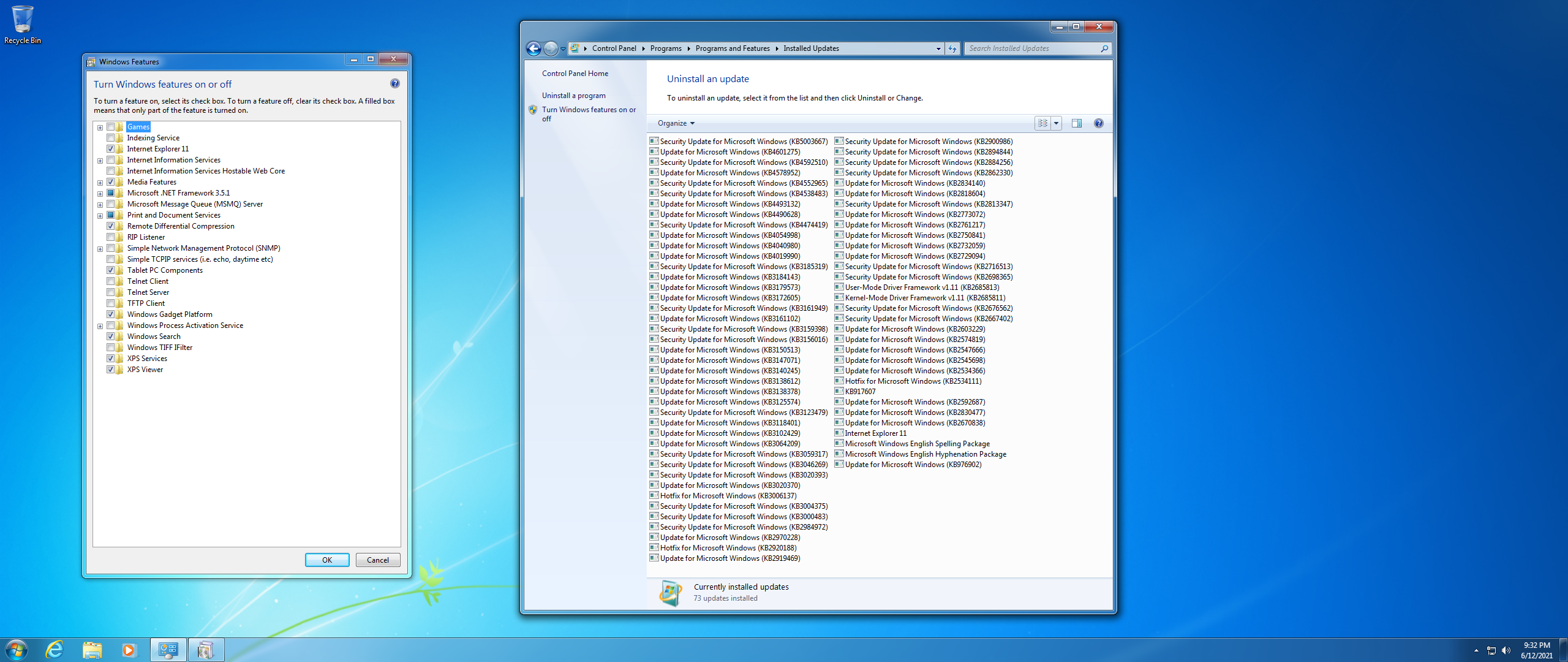Image resolution: width=1568 pixels, height=662 pixels.
Task: Click the change view icon in toolbar
Action: tap(1043, 123)
